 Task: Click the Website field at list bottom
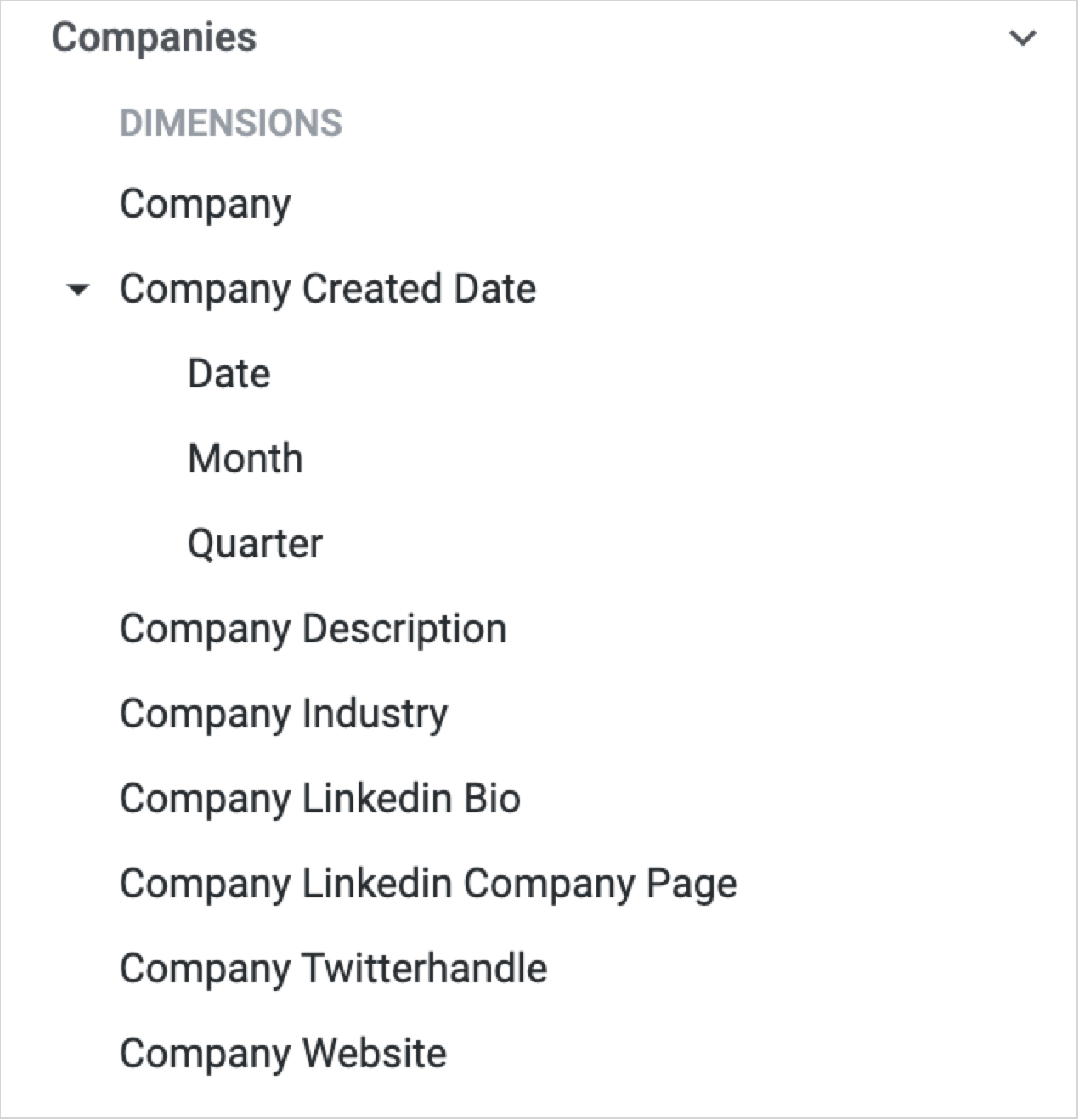pyautogui.click(x=283, y=1054)
